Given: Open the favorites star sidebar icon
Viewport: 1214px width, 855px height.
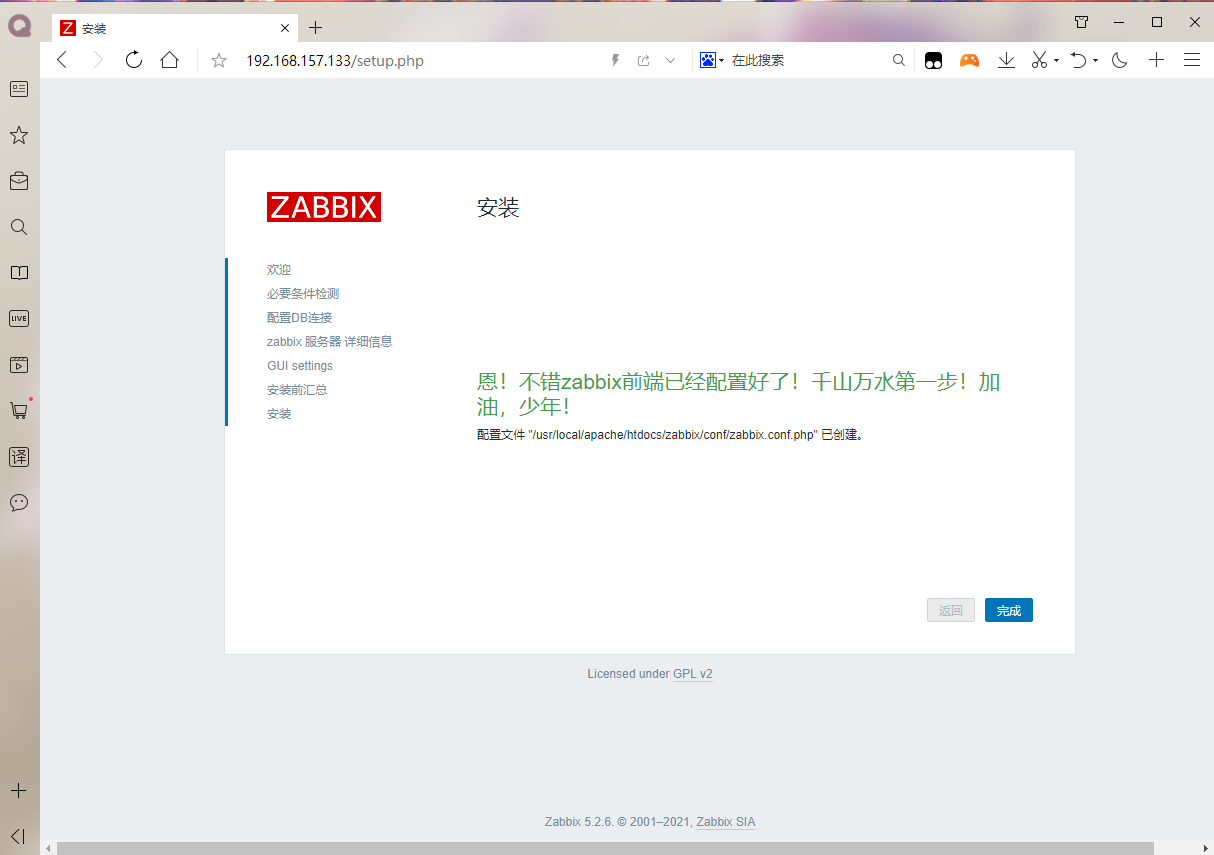Looking at the screenshot, I should 19,135.
